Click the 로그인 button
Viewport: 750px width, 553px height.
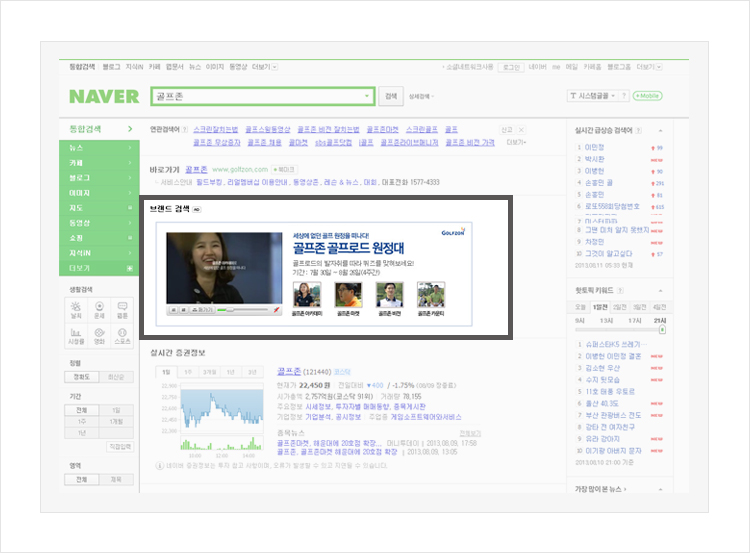pos(511,67)
